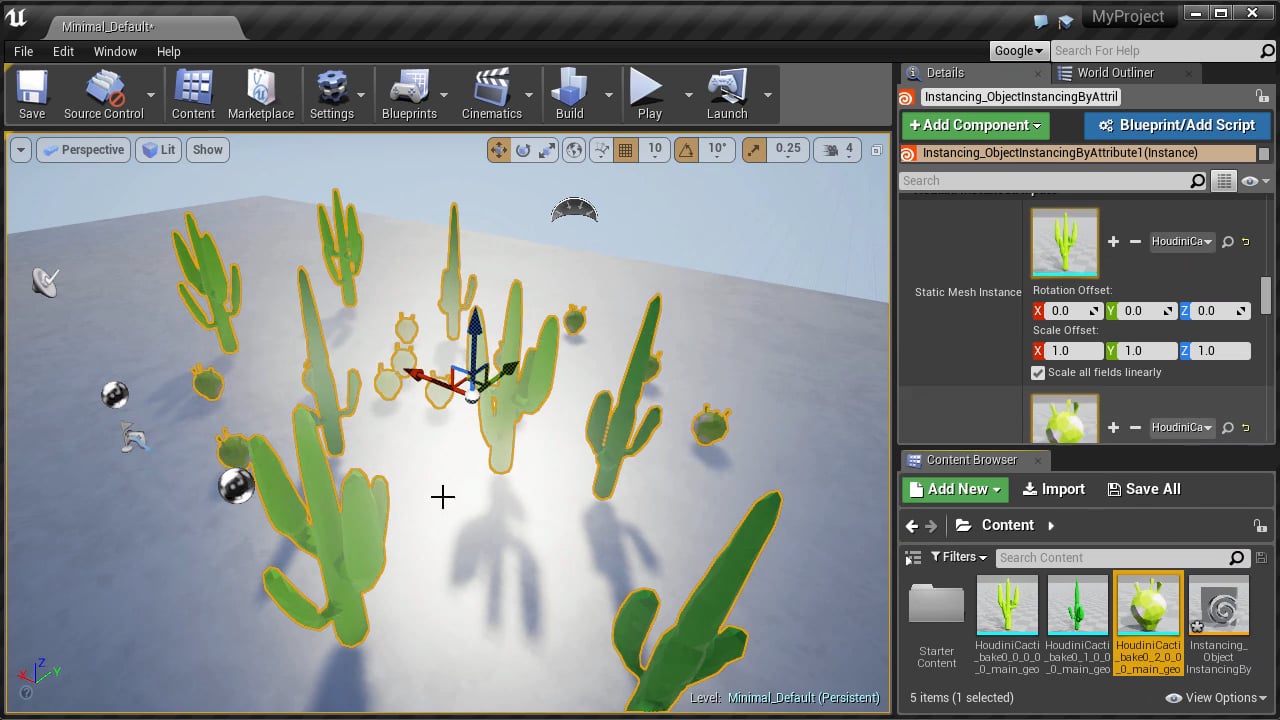Toggle scale snapping in the viewport
Screen dimensions: 1280x720
point(753,150)
